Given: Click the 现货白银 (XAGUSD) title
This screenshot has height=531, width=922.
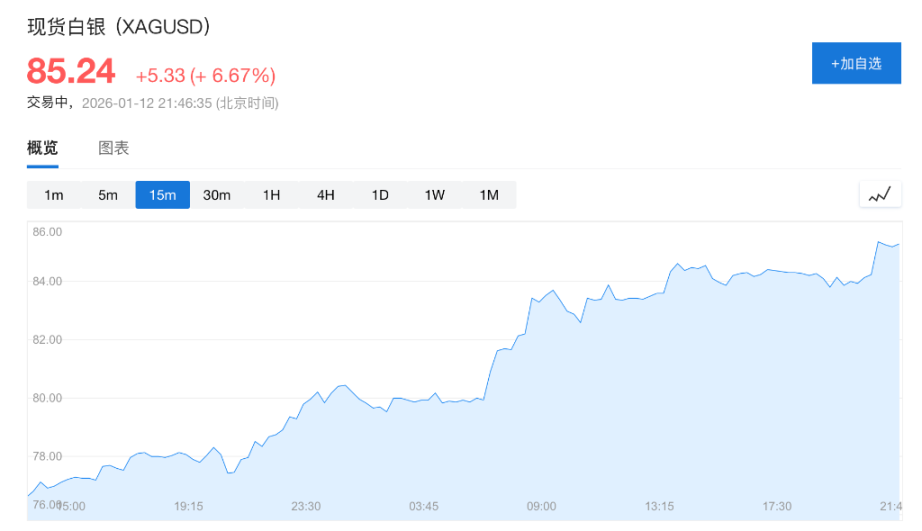Looking at the screenshot, I should point(118,27).
